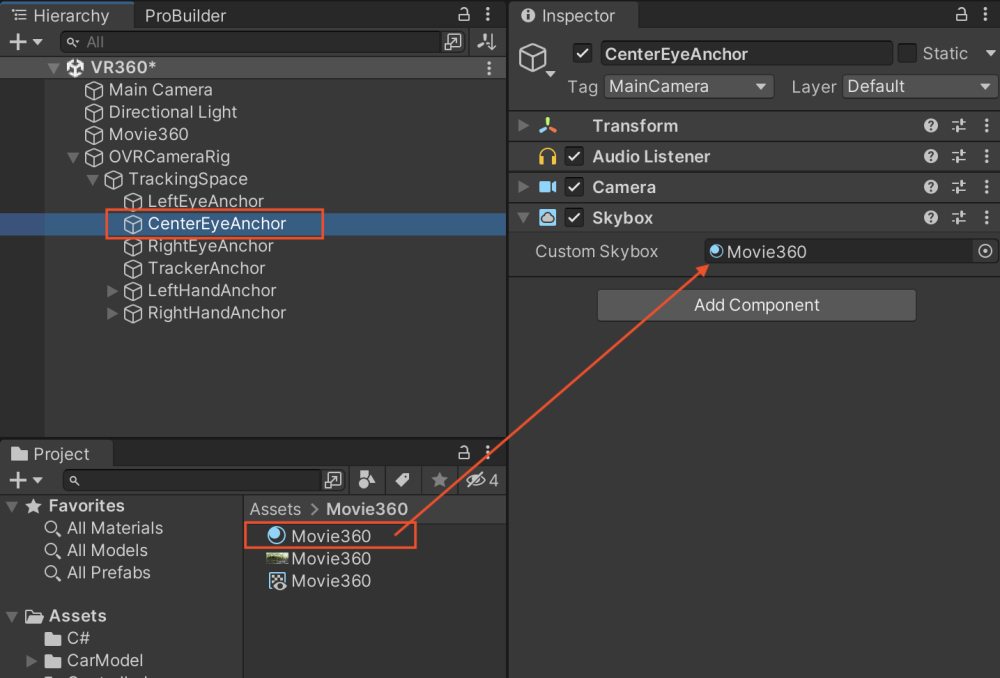Open the Skybox component help reference icon
This screenshot has width=1000, height=678.
931,217
